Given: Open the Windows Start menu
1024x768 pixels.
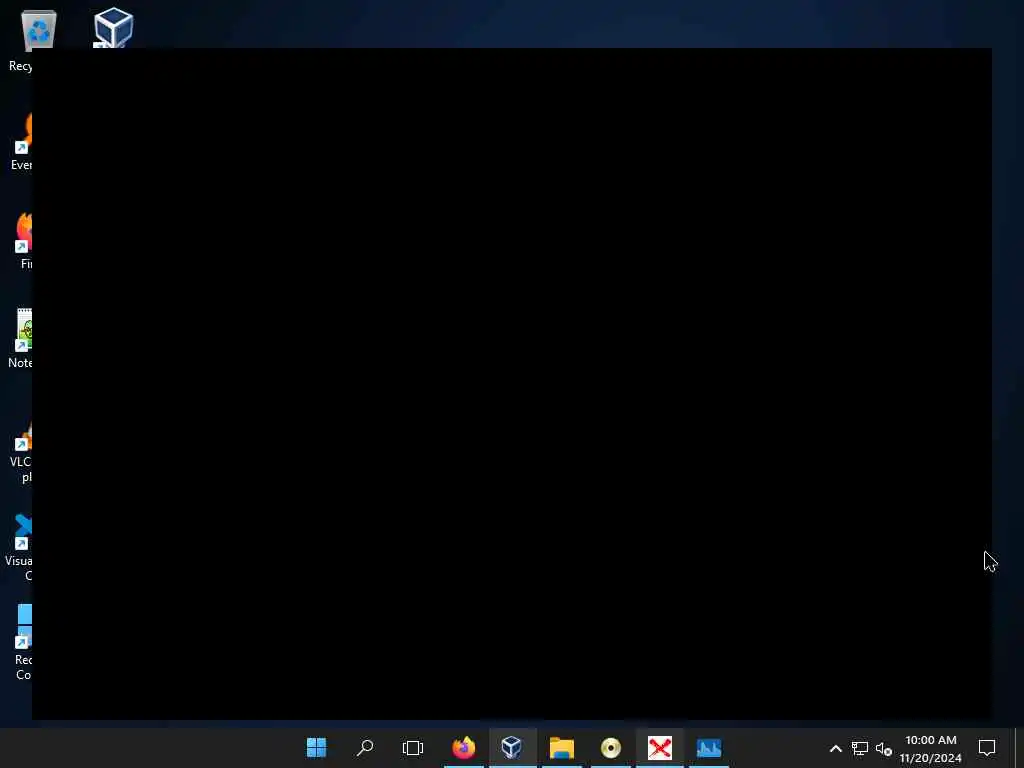Looking at the screenshot, I should [317, 747].
